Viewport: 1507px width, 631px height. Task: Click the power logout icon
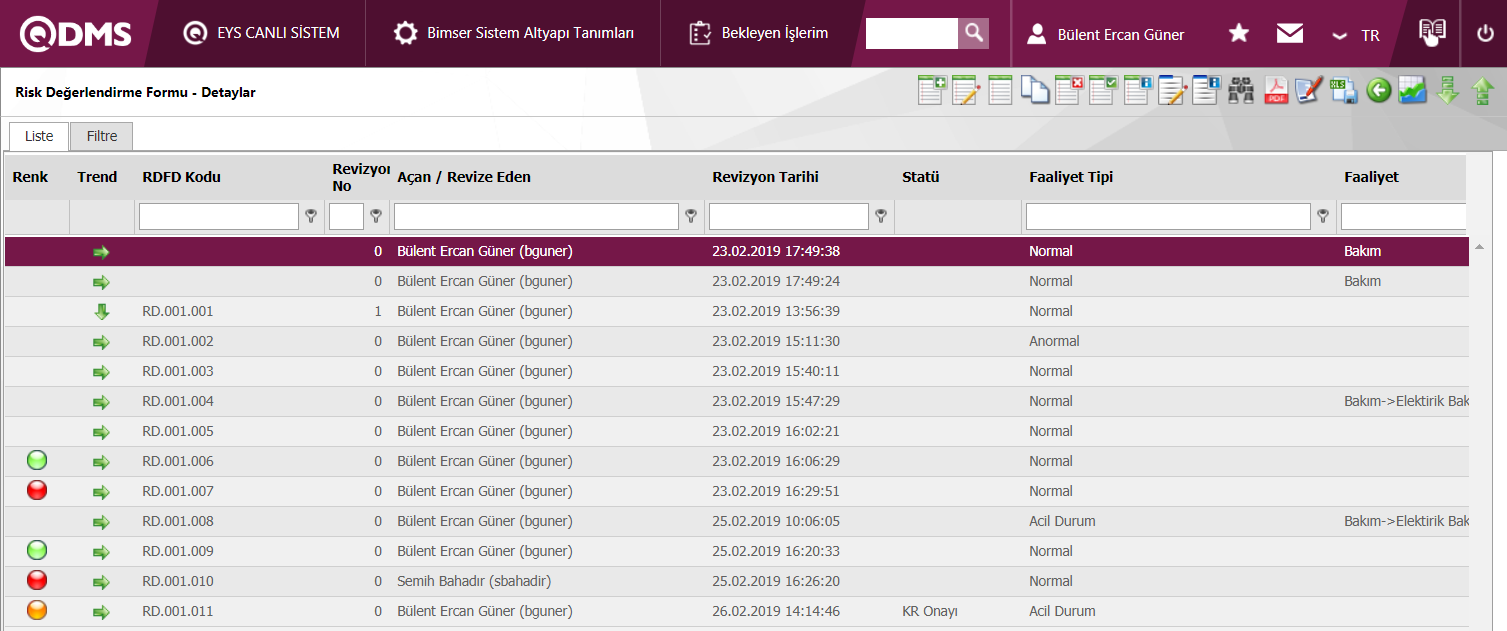(x=1485, y=34)
